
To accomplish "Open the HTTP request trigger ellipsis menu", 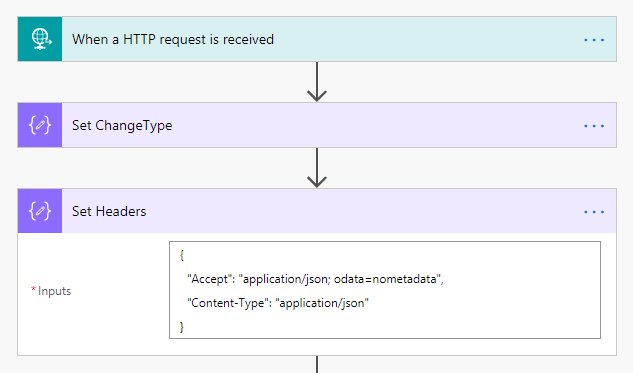I will coord(594,40).
